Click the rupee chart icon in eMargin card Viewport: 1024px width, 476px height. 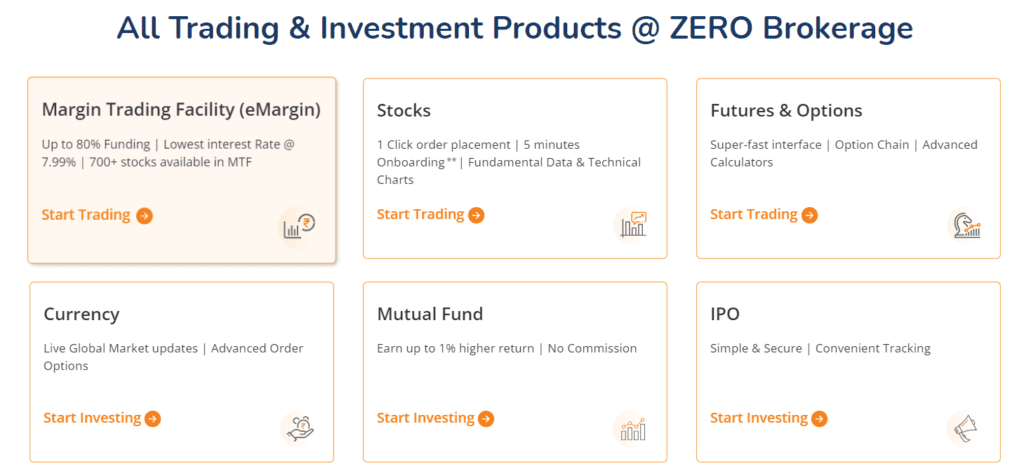tap(299, 227)
